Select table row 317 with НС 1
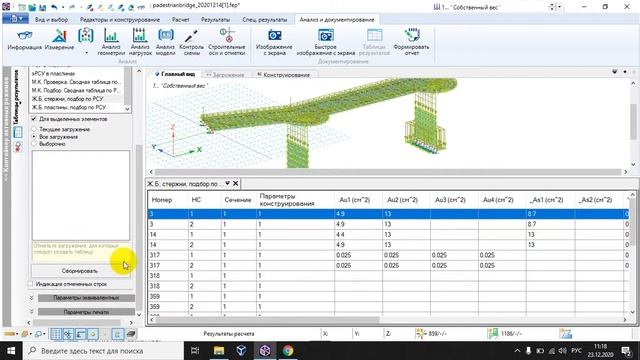This screenshot has width=640, height=360. click(388, 255)
